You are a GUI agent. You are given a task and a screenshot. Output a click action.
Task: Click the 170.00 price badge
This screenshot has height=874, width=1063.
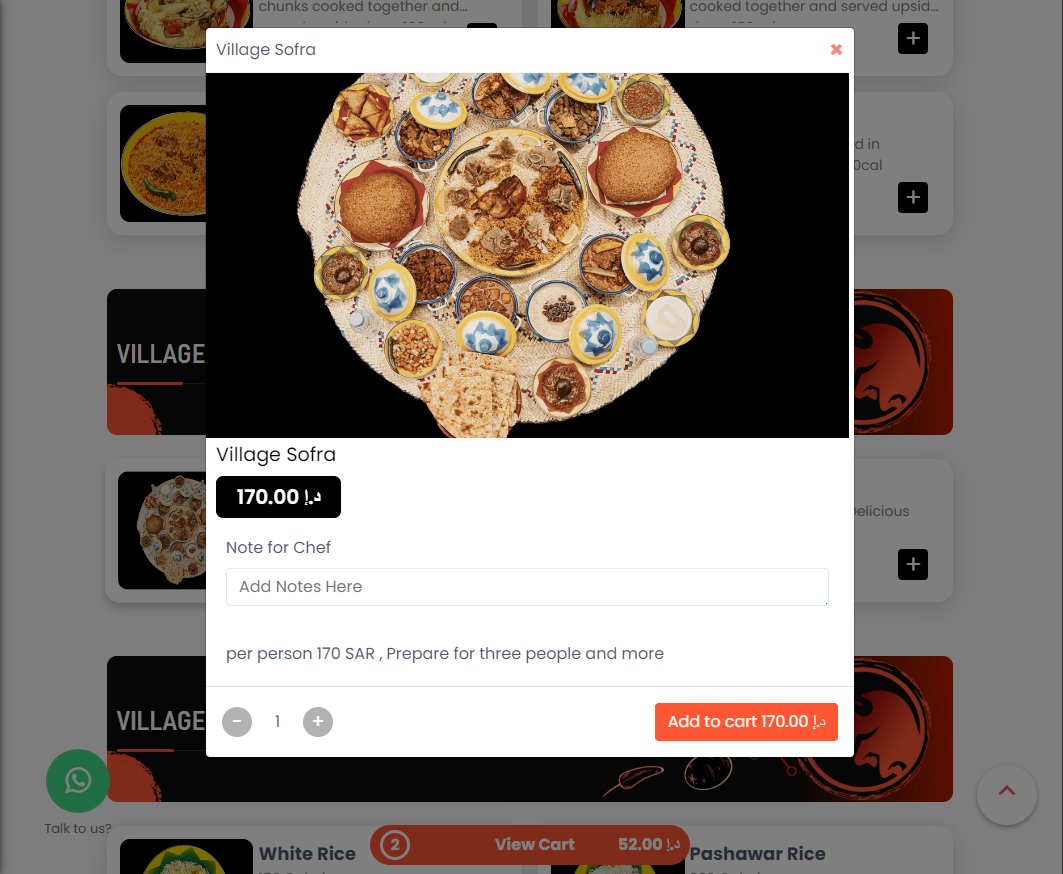tap(278, 497)
